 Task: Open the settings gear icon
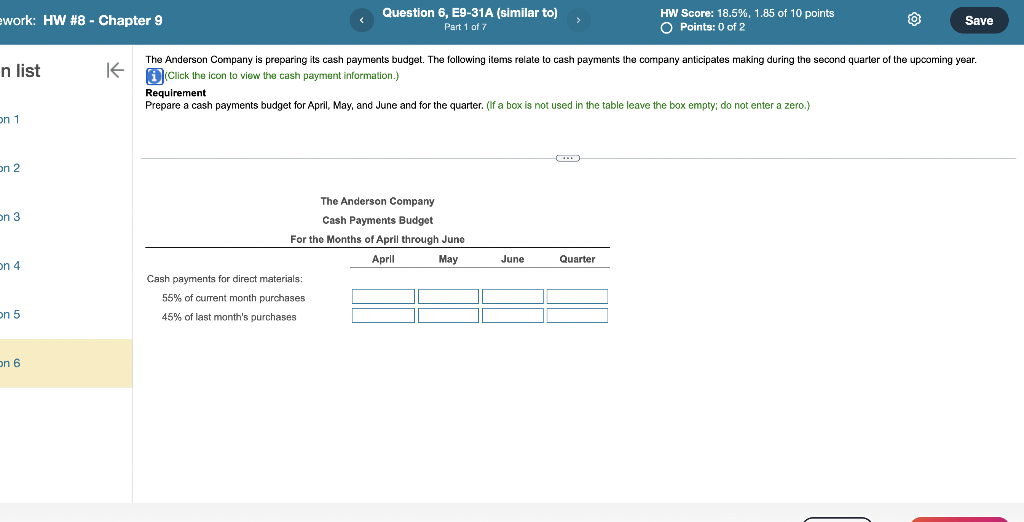(x=915, y=20)
